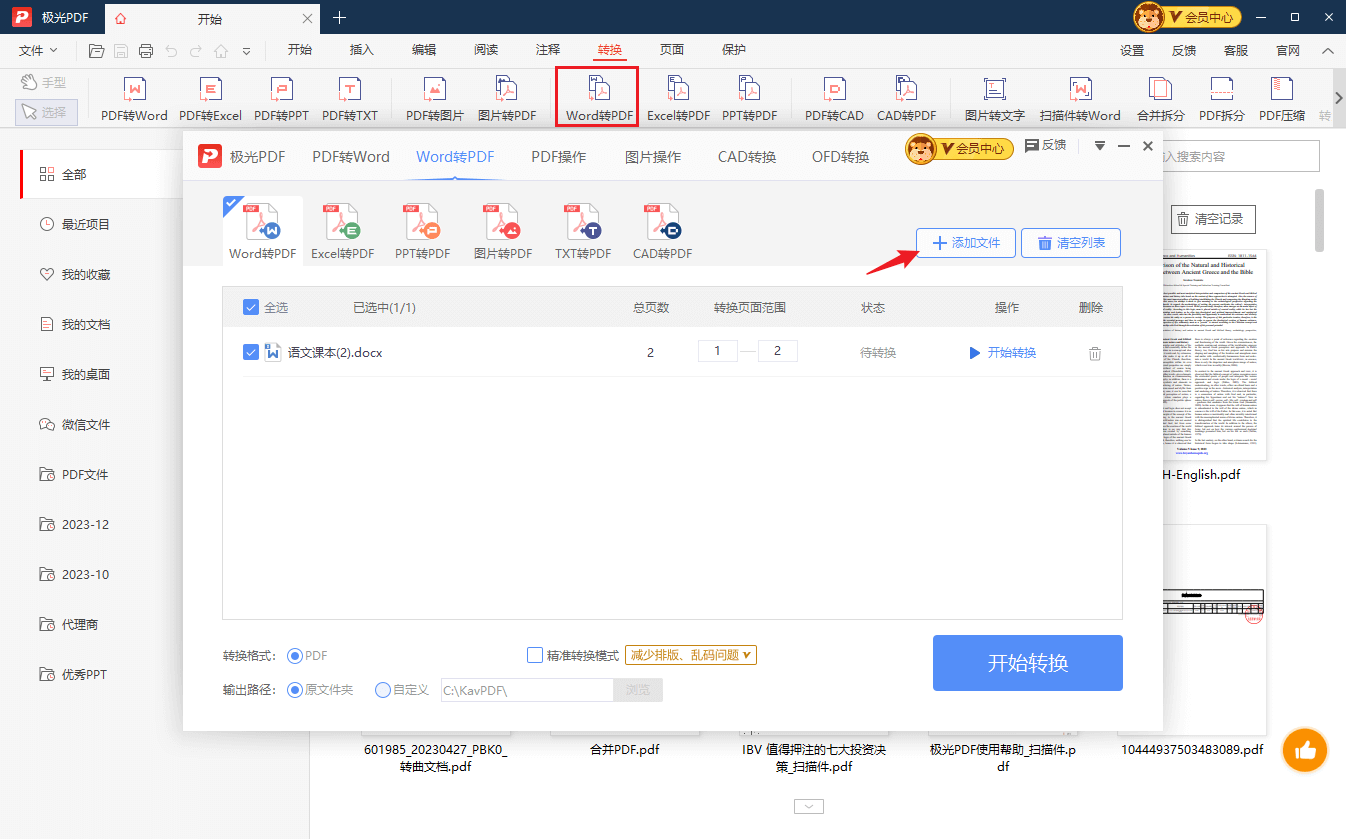The height and width of the screenshot is (839, 1346).
Task: Open the PDF转Word toolbar tool
Action: [x=134, y=99]
